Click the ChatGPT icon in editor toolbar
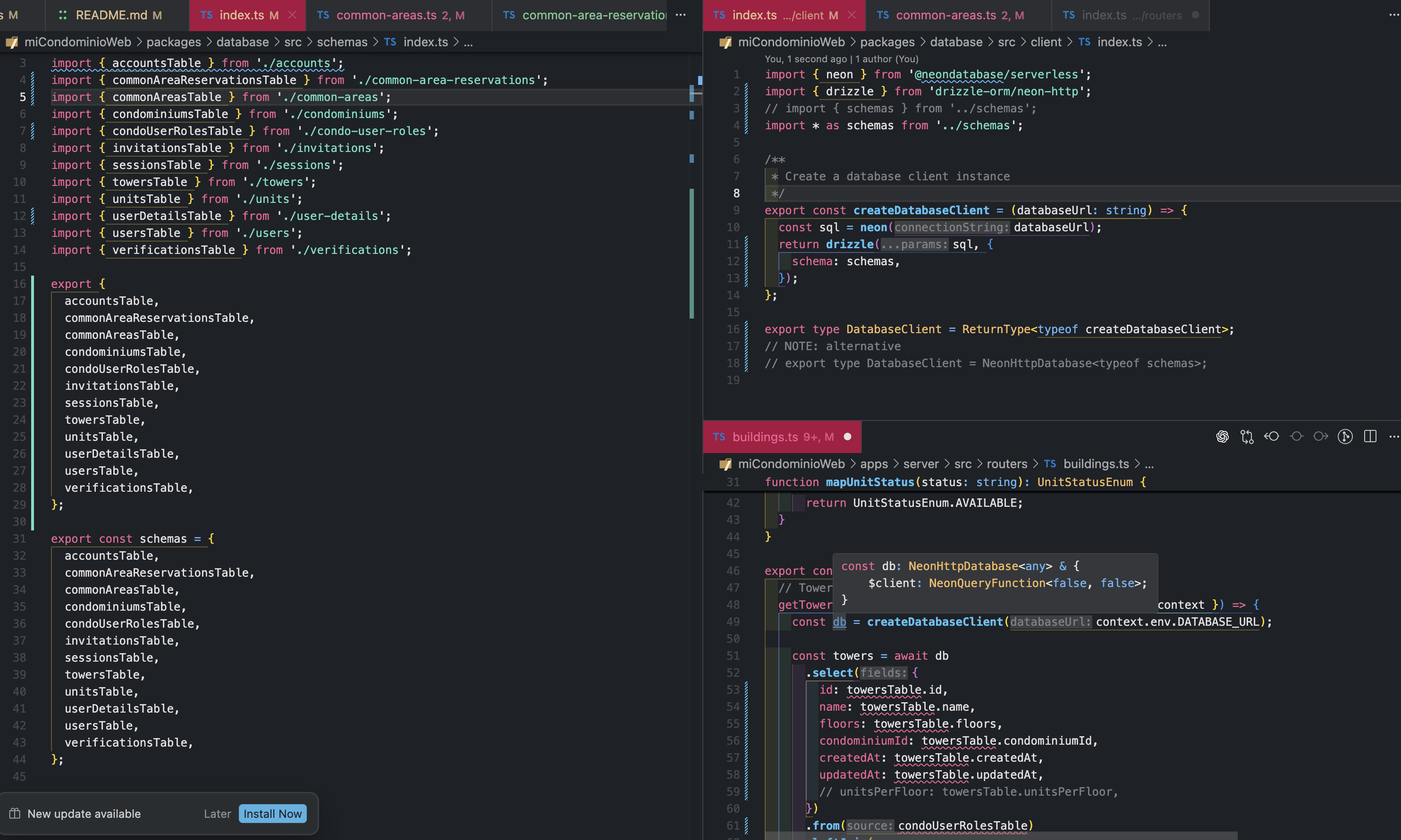 pos(1222,437)
